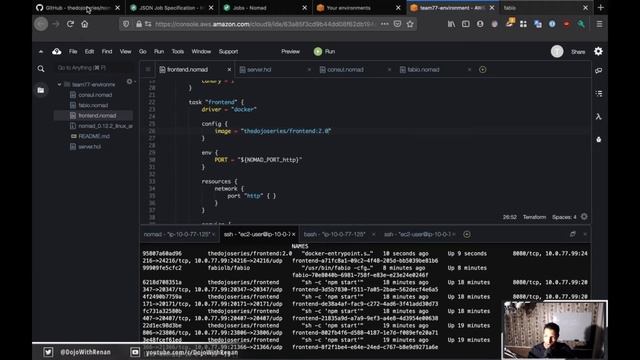Open editor status bar gear settings
This screenshot has height=360, width=640.
tap(584, 217)
